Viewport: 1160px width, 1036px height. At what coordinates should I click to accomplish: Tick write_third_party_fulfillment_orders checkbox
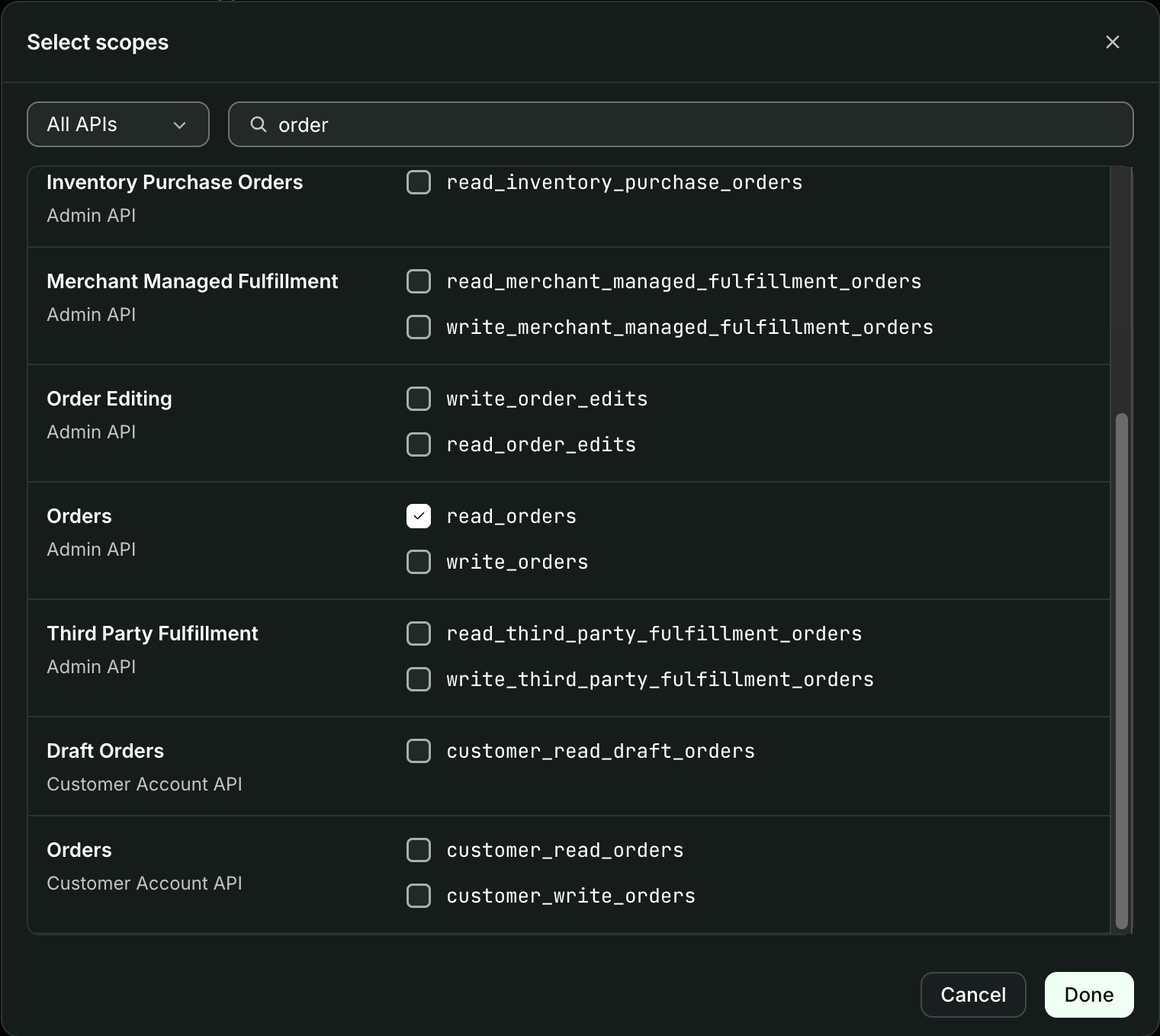click(419, 679)
